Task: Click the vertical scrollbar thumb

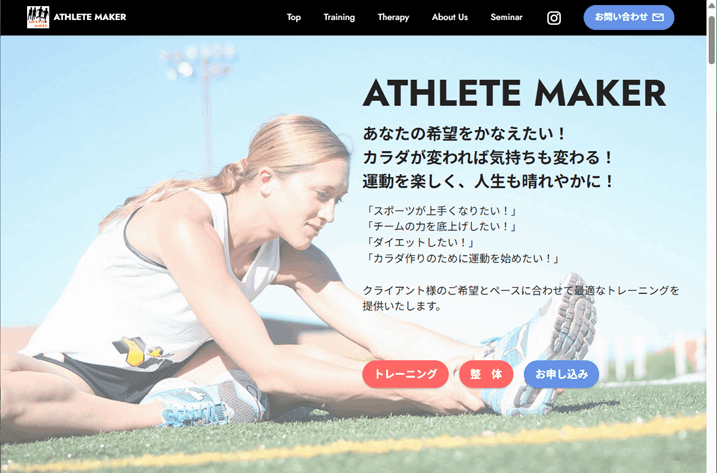Action: point(712,40)
